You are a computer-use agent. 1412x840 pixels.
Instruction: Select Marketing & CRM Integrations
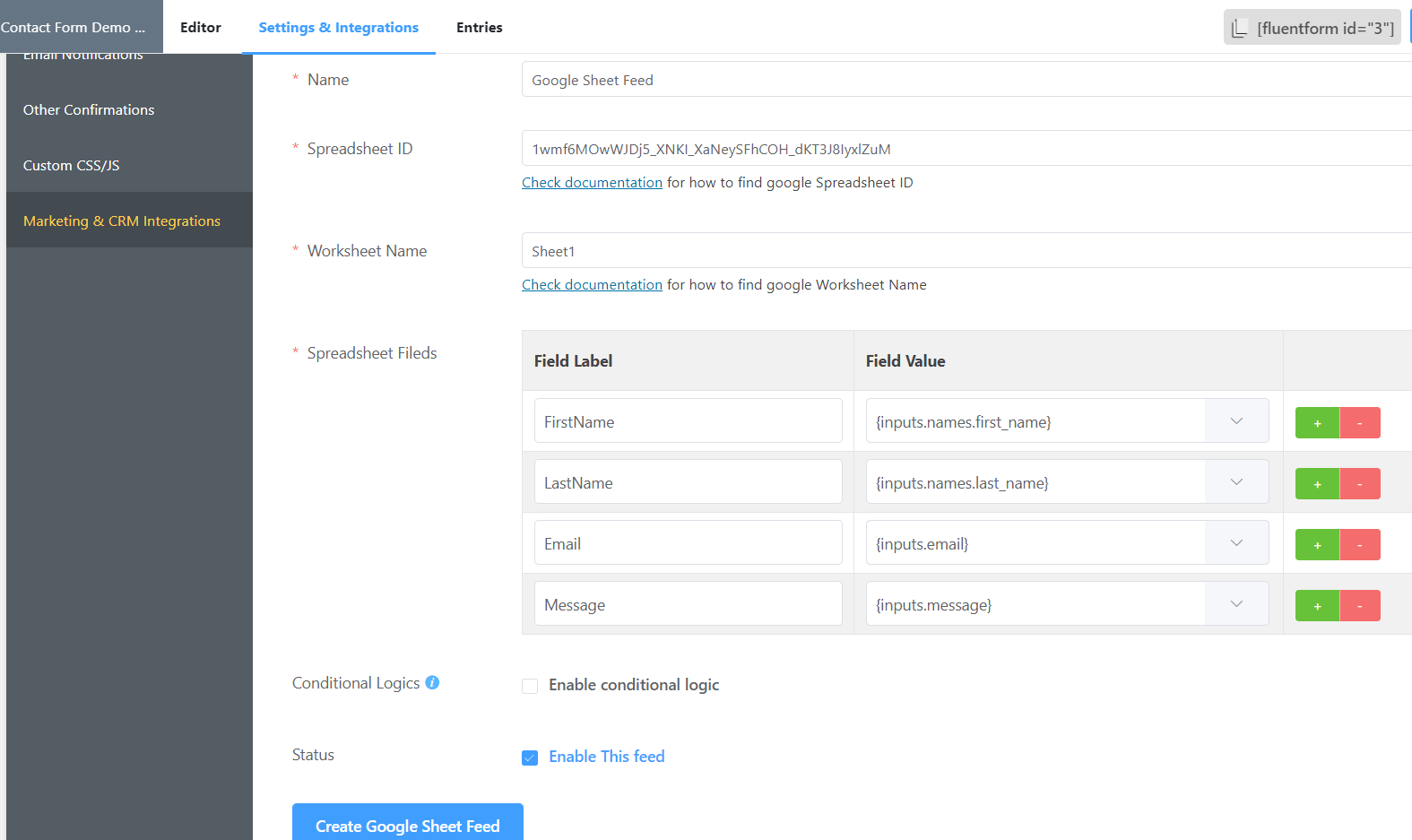(129, 221)
